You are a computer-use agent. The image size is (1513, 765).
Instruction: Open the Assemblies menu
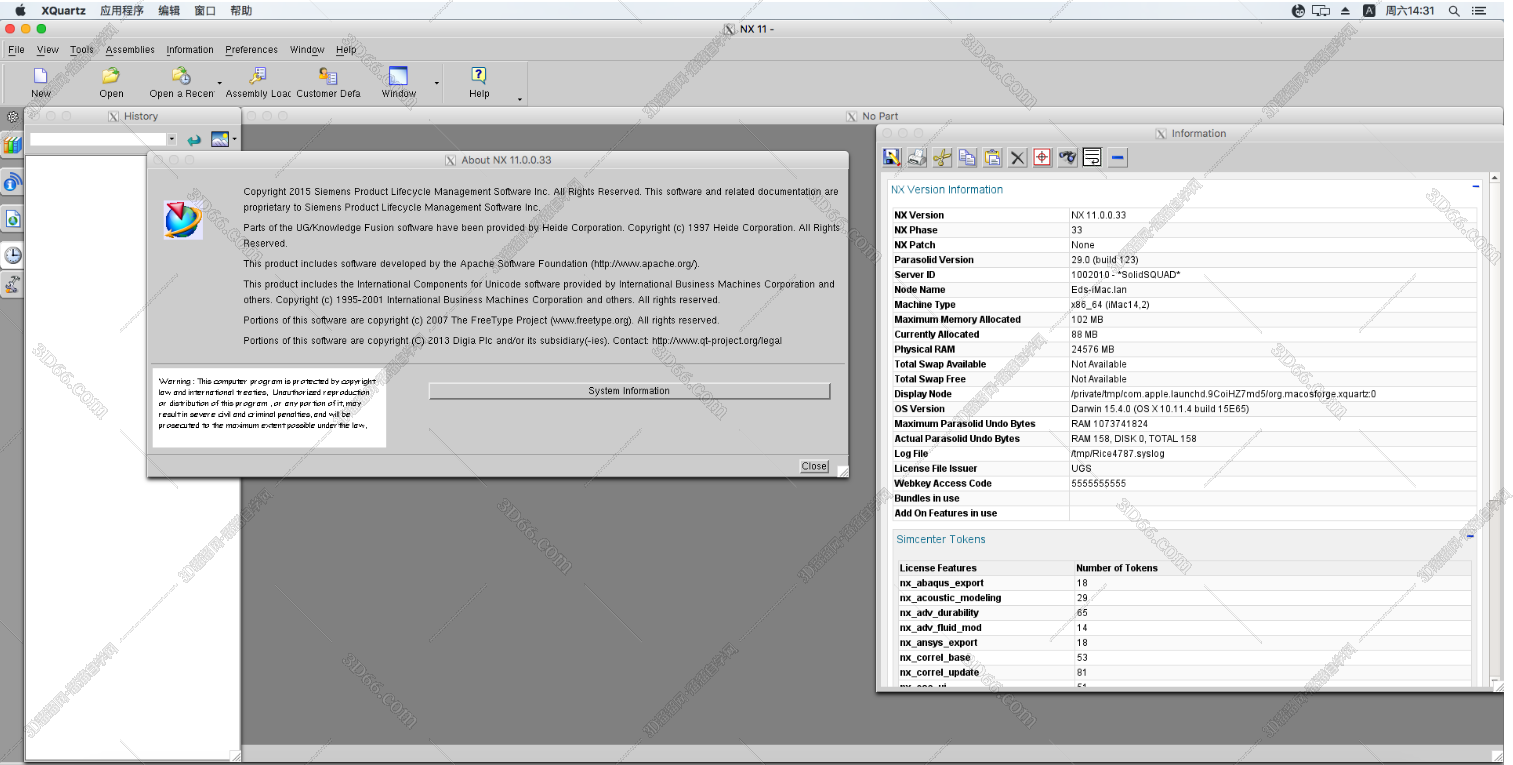tap(130, 49)
